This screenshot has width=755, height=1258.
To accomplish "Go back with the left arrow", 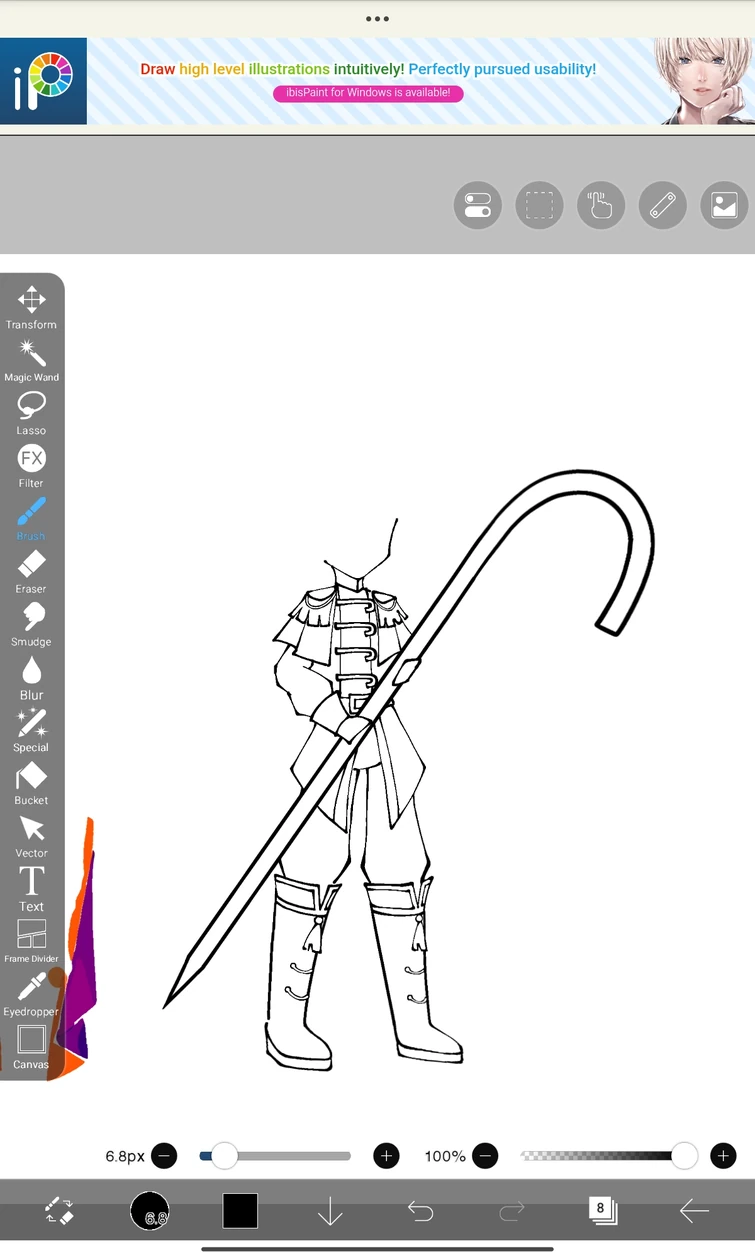I will click(694, 1212).
